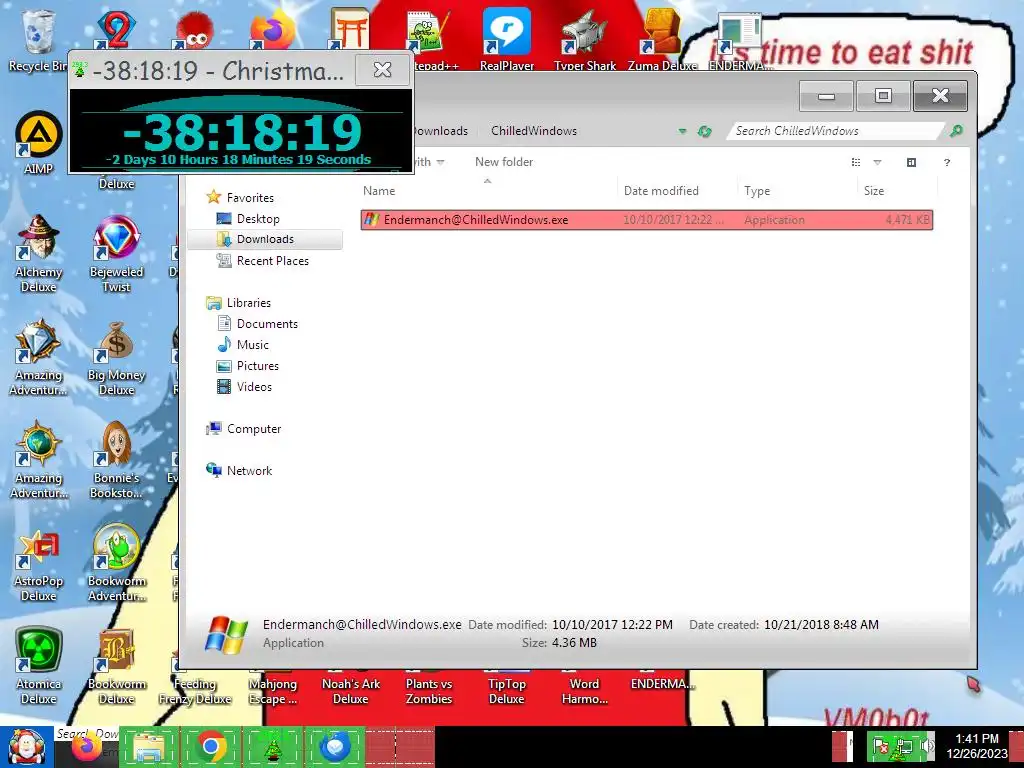The height and width of the screenshot is (768, 1024).
Task: Open TipTop Deluxe desktop shortcut
Action: click(x=507, y=689)
